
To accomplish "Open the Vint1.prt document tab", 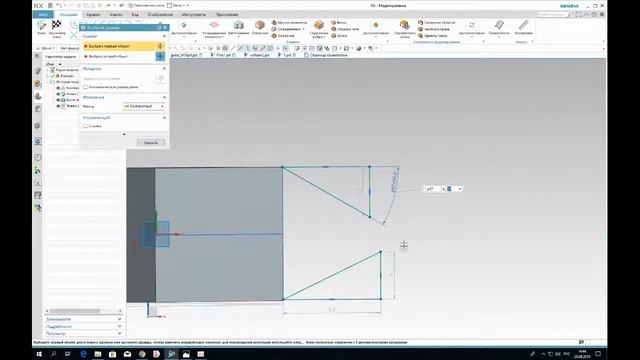I will click(222, 55).
